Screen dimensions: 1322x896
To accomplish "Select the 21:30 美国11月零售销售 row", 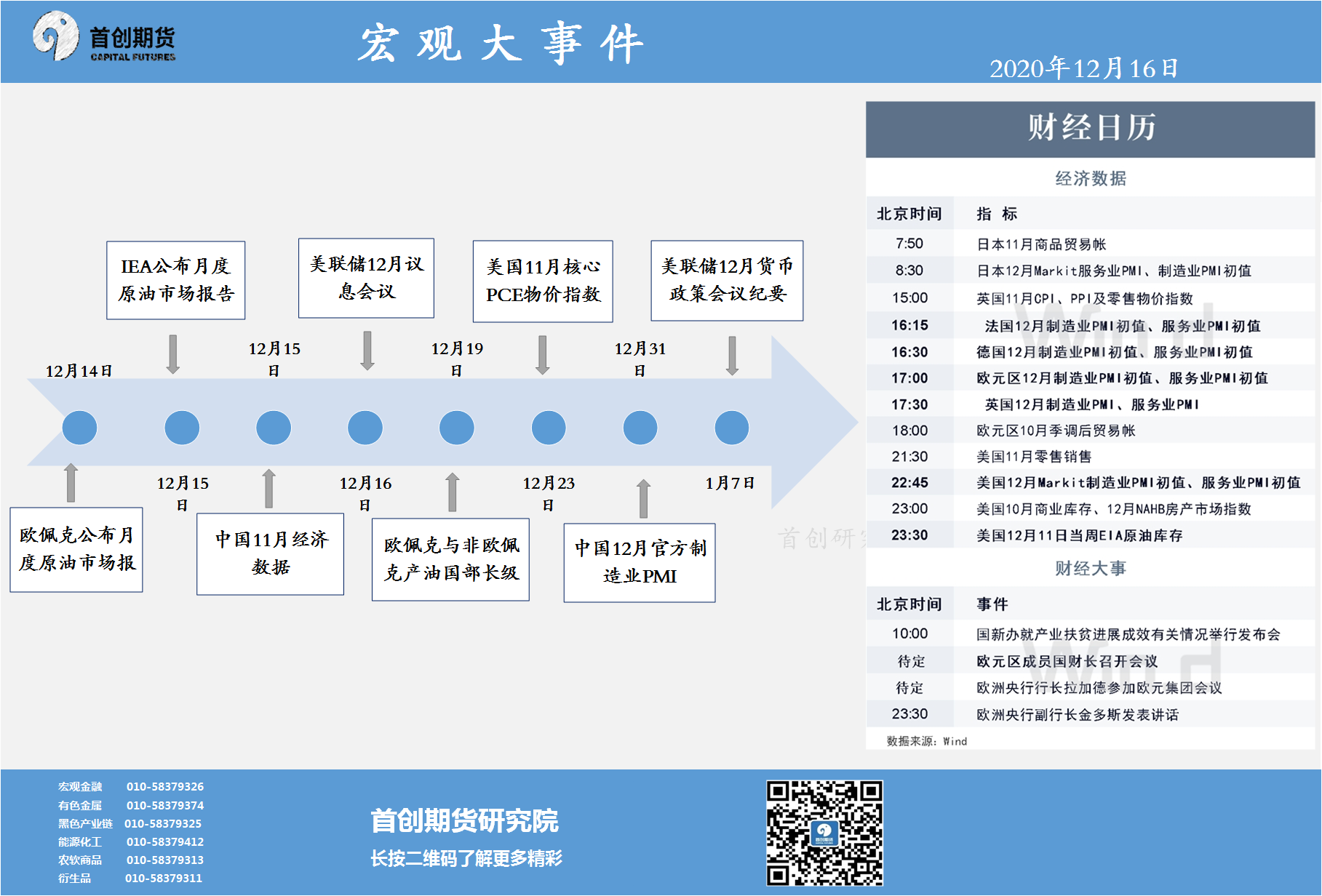I will pyautogui.click(x=1090, y=457).
